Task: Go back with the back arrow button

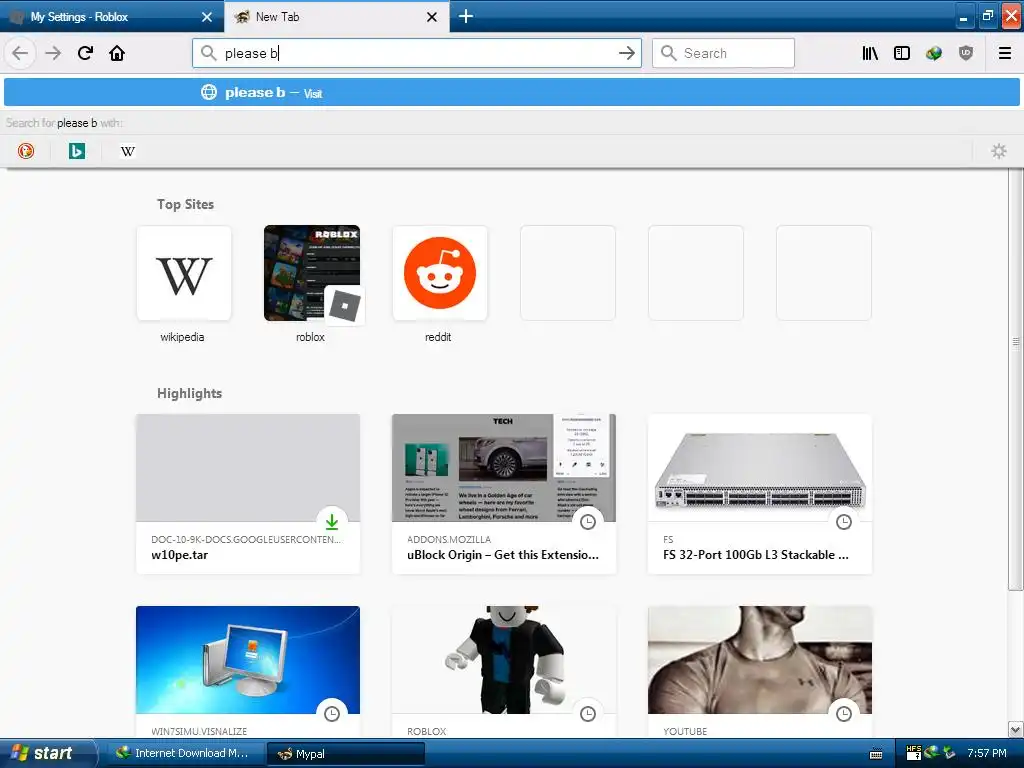Action: [20, 53]
